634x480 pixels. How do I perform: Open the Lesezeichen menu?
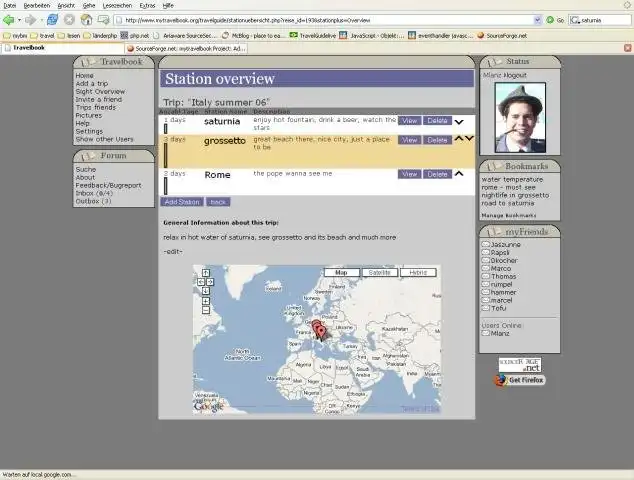tap(117, 6)
